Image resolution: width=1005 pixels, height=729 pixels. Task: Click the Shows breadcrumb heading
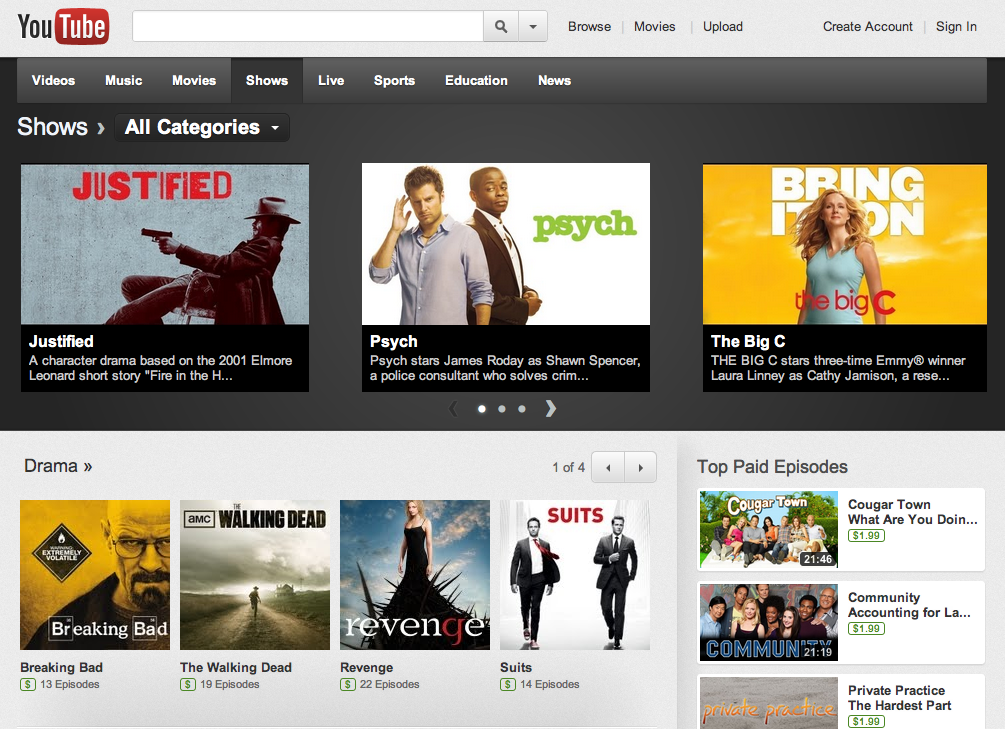(52, 127)
